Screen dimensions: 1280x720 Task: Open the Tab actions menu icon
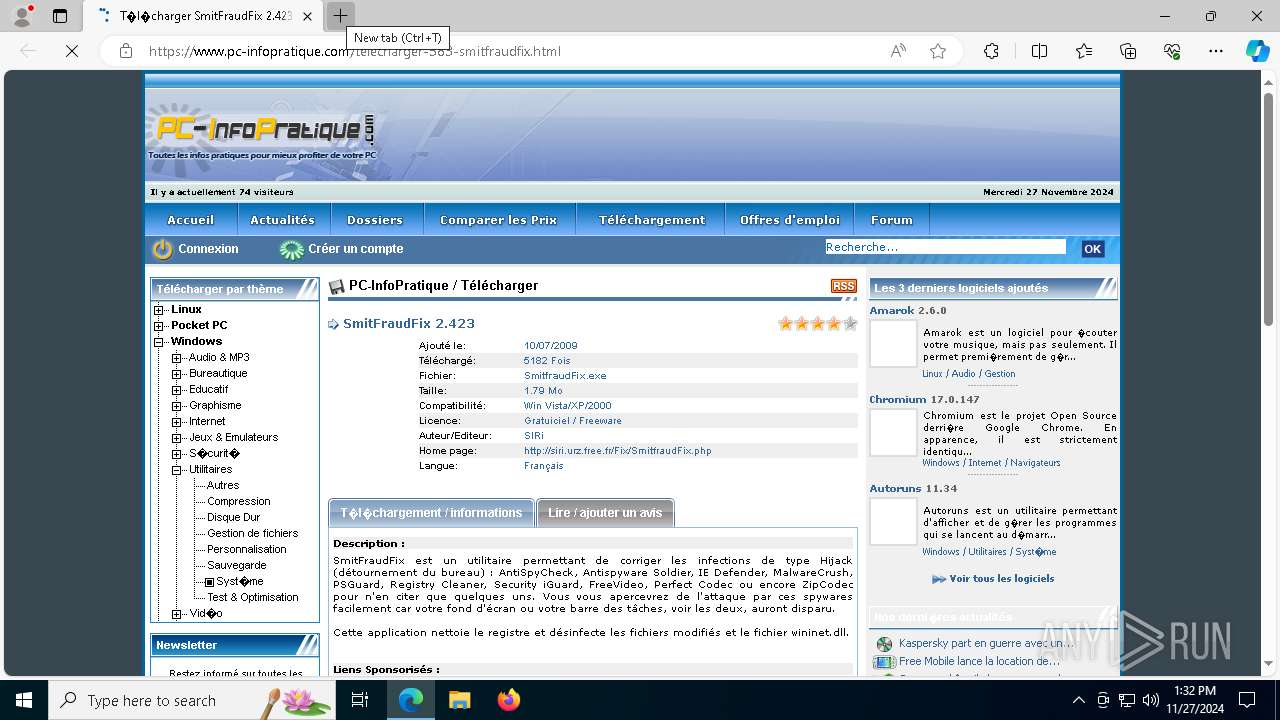tap(60, 16)
